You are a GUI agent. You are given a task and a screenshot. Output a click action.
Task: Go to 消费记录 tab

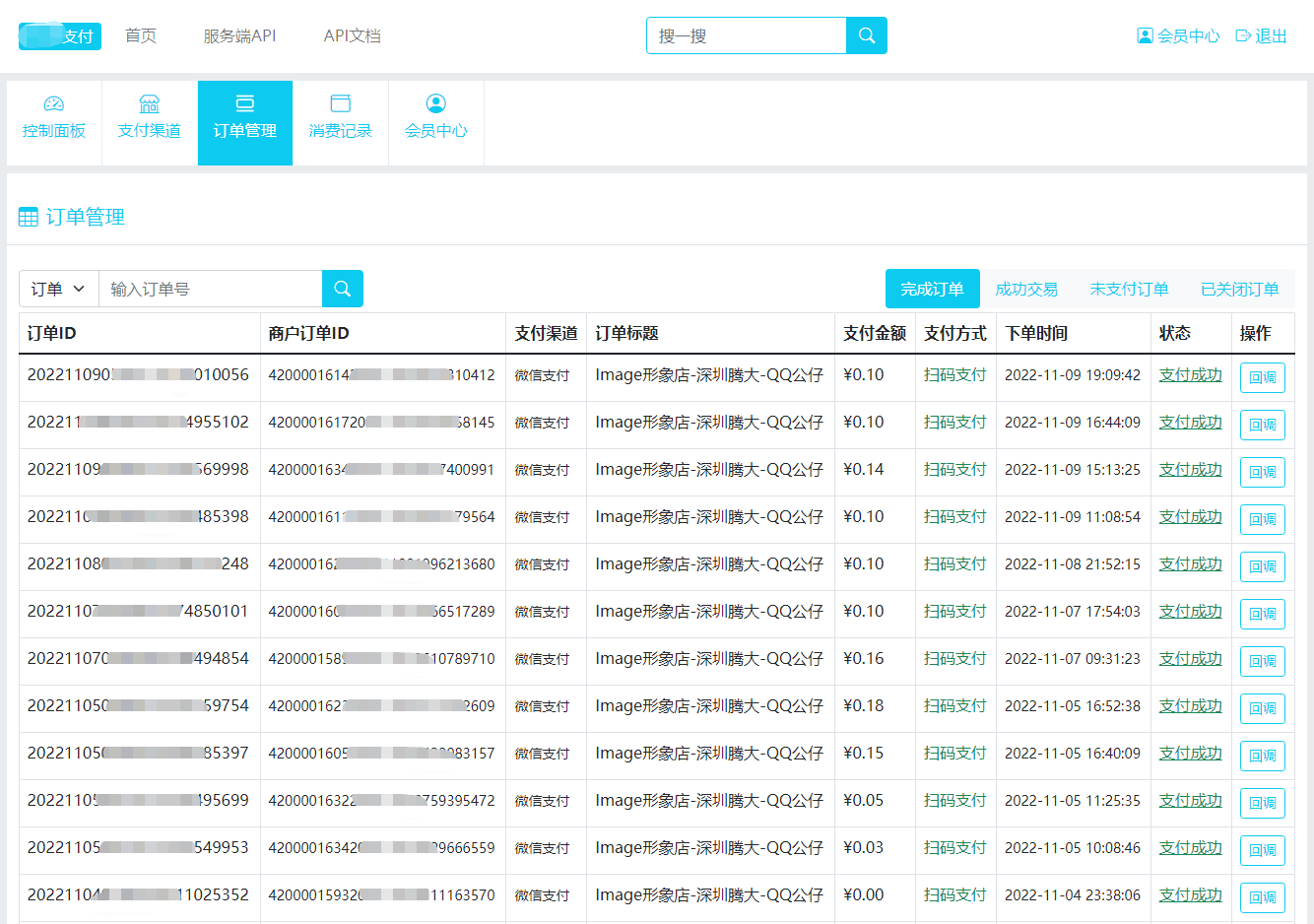pyautogui.click(x=341, y=123)
